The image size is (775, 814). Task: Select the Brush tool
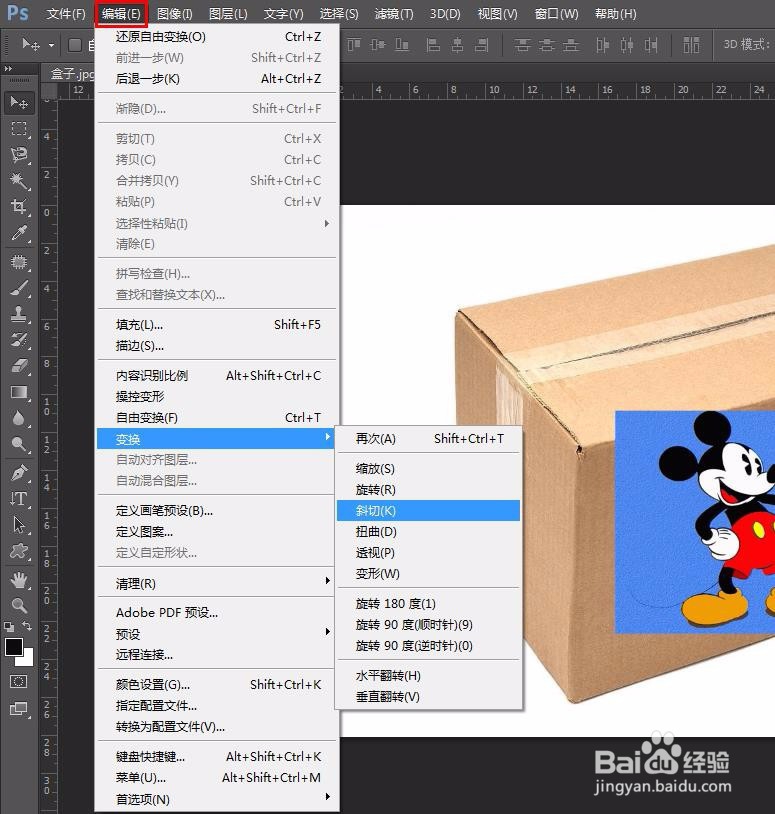[x=19, y=288]
